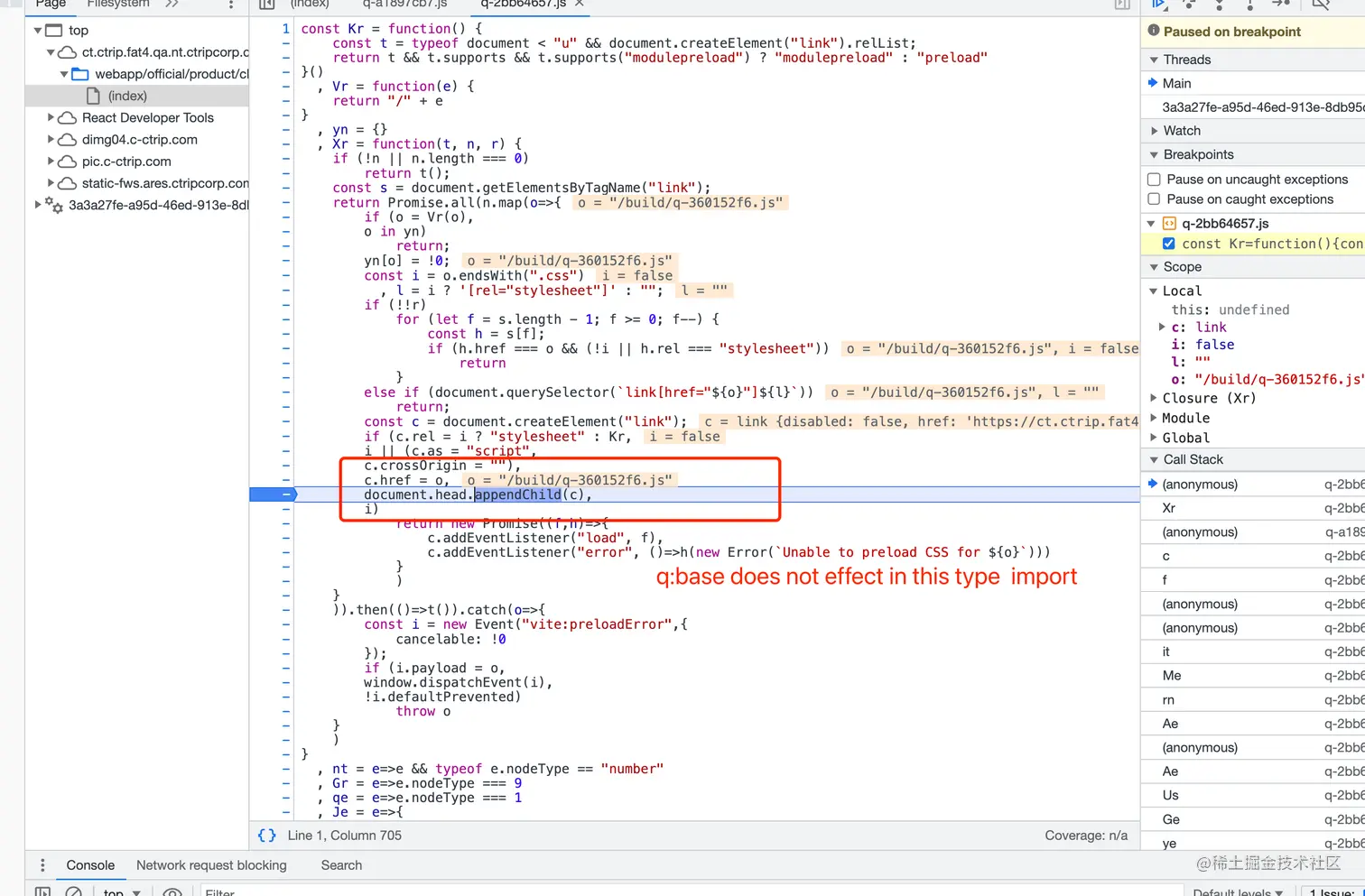Expand the Closure (Xr) scope
1365x896 pixels.
click(1154, 398)
